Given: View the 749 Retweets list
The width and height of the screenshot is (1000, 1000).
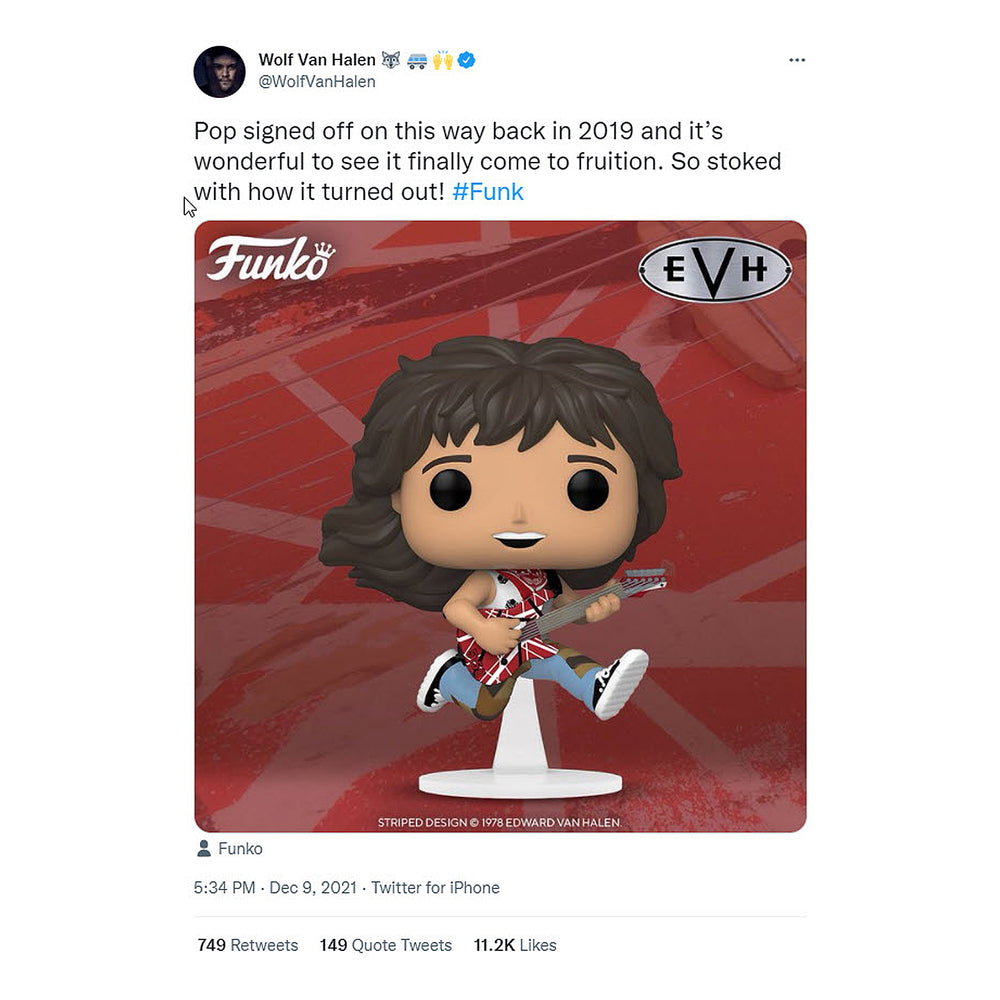Looking at the screenshot, I should (x=247, y=945).
